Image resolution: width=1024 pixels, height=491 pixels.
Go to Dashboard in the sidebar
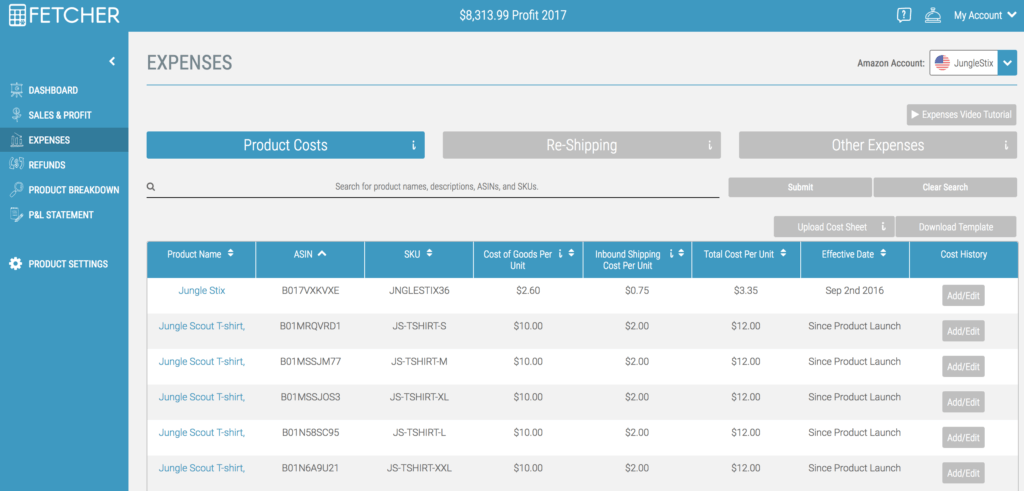pos(53,90)
